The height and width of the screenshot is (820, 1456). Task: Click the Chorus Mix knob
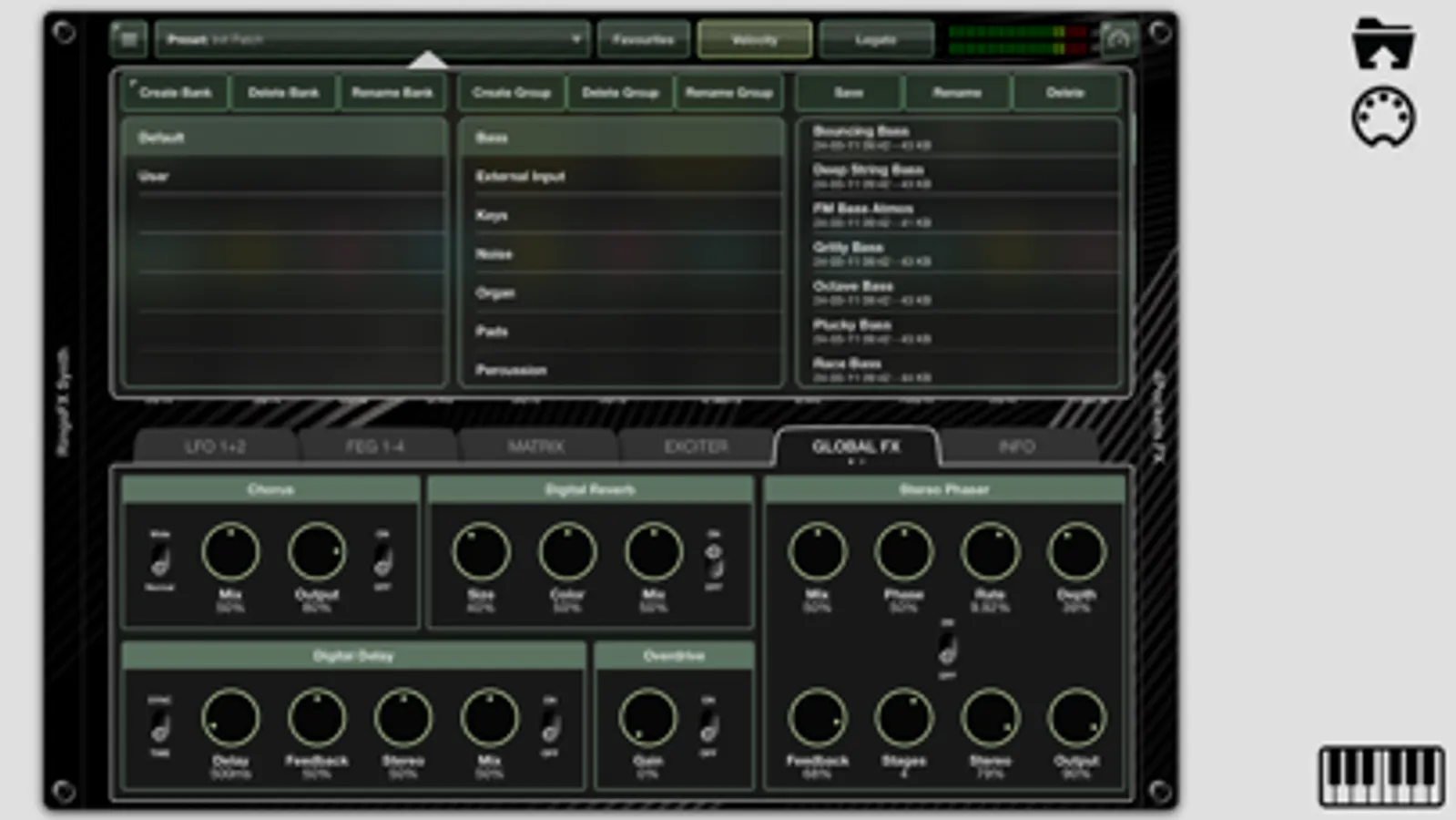point(230,551)
